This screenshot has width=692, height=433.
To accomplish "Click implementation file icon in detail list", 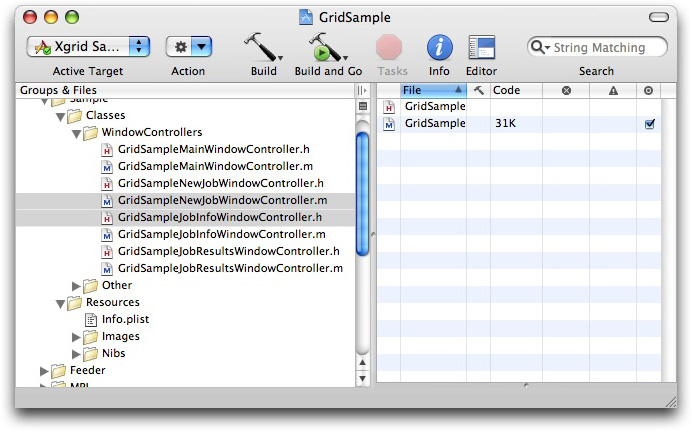I will click(x=389, y=124).
